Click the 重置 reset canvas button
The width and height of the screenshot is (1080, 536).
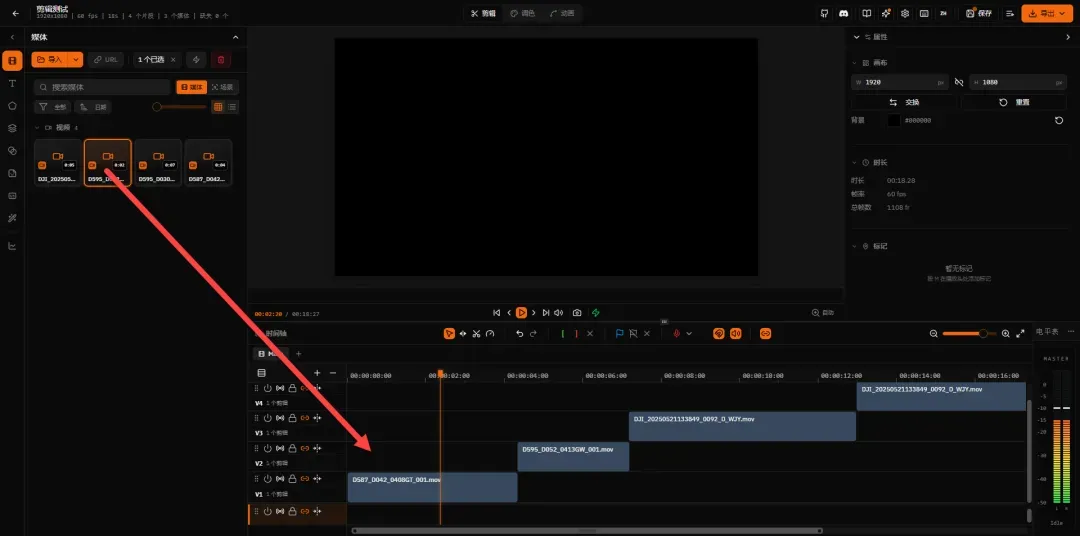tap(1015, 102)
